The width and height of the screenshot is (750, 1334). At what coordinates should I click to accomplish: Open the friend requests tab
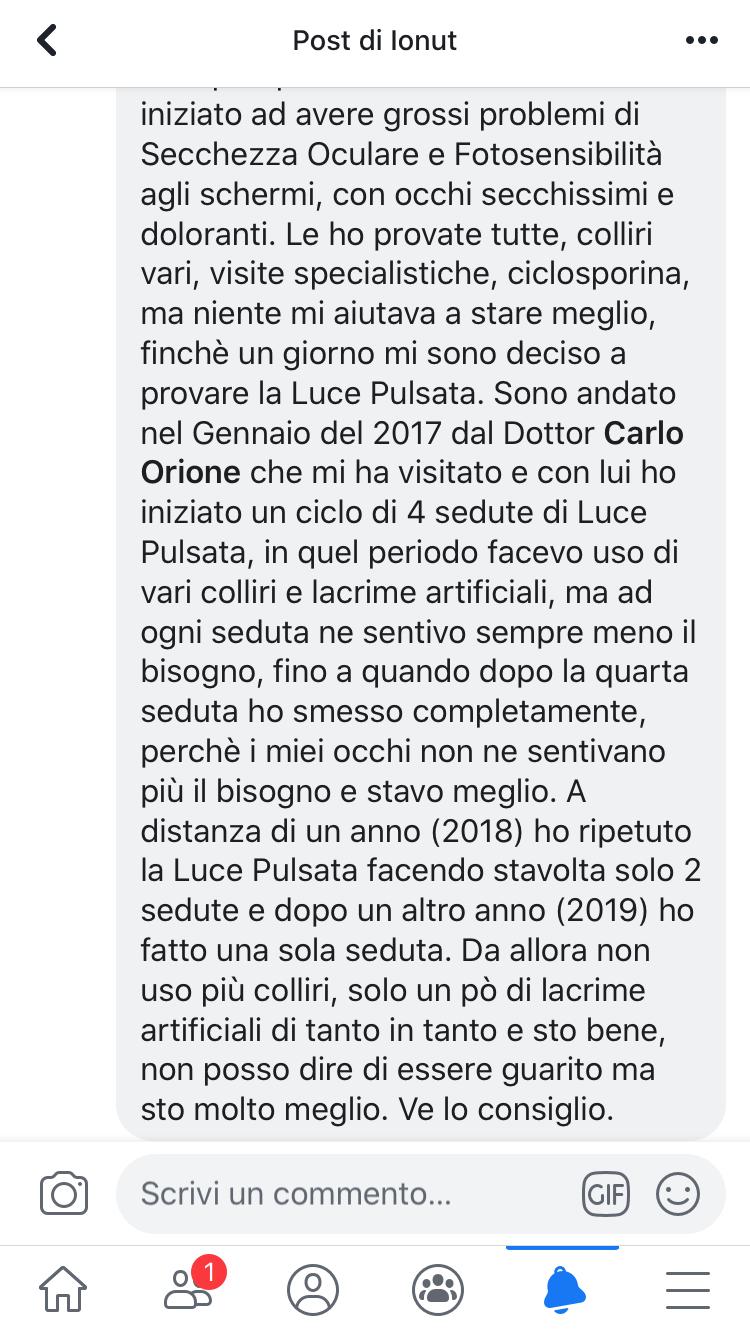[188, 1289]
